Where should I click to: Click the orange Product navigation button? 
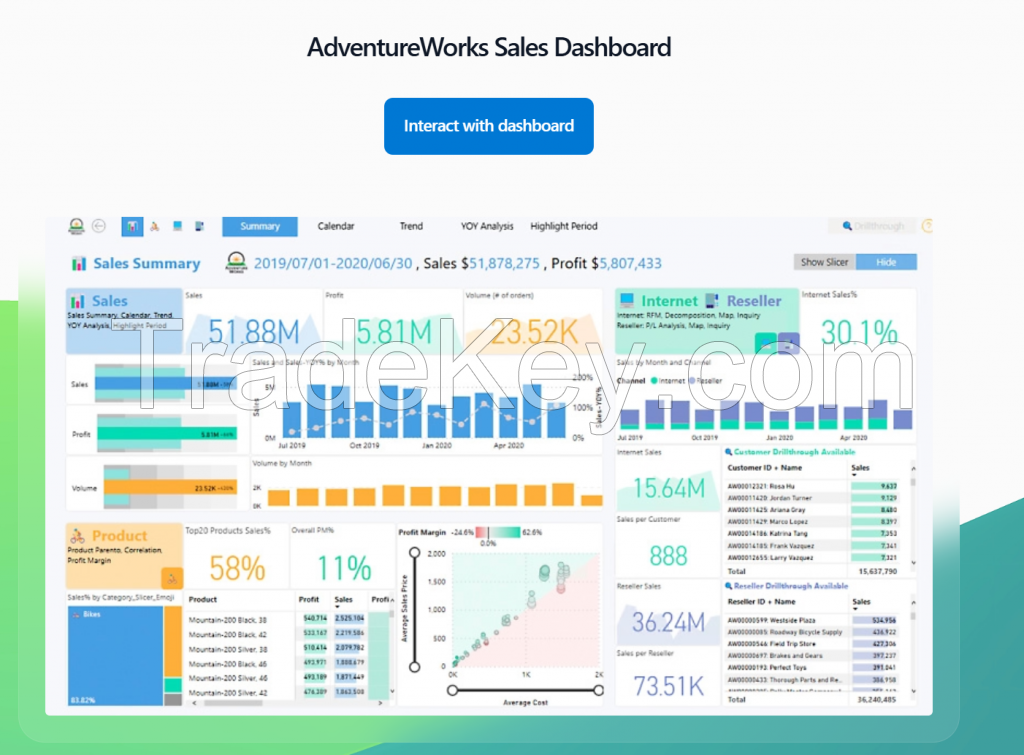172,578
